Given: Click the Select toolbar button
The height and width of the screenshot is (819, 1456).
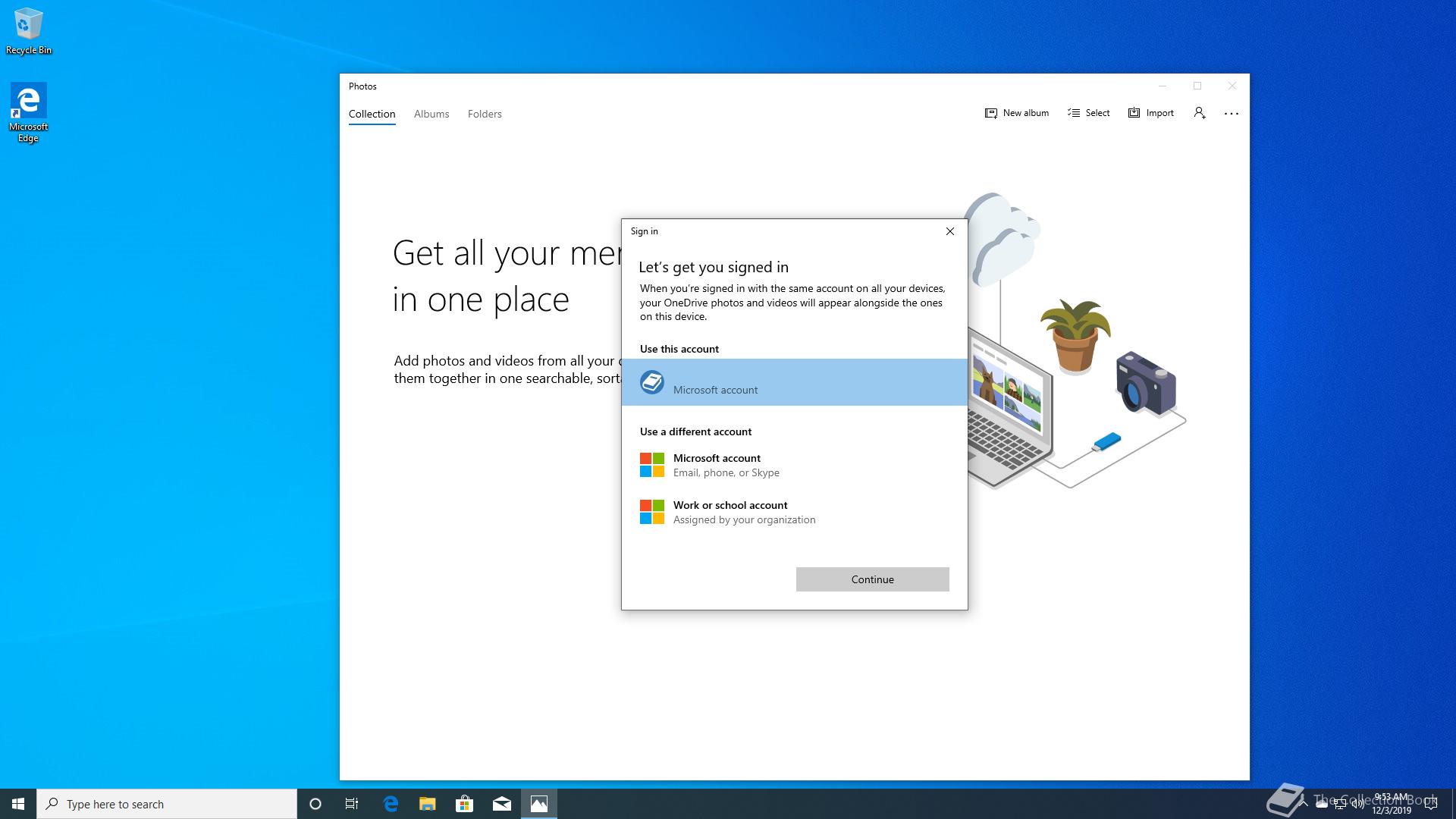Looking at the screenshot, I should [x=1088, y=113].
